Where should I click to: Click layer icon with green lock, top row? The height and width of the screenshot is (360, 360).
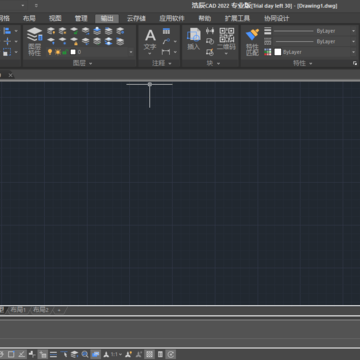[74, 31]
